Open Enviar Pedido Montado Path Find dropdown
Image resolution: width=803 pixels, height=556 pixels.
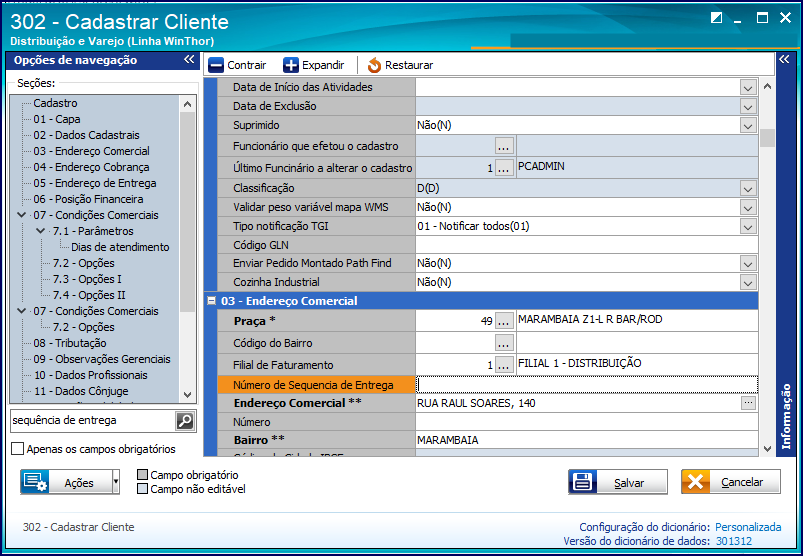[x=748, y=264]
